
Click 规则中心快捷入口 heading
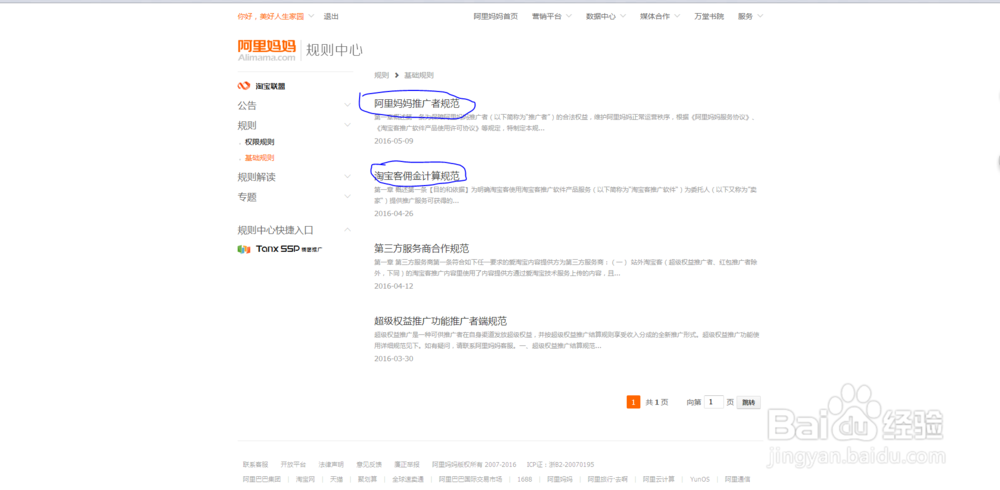click(276, 230)
